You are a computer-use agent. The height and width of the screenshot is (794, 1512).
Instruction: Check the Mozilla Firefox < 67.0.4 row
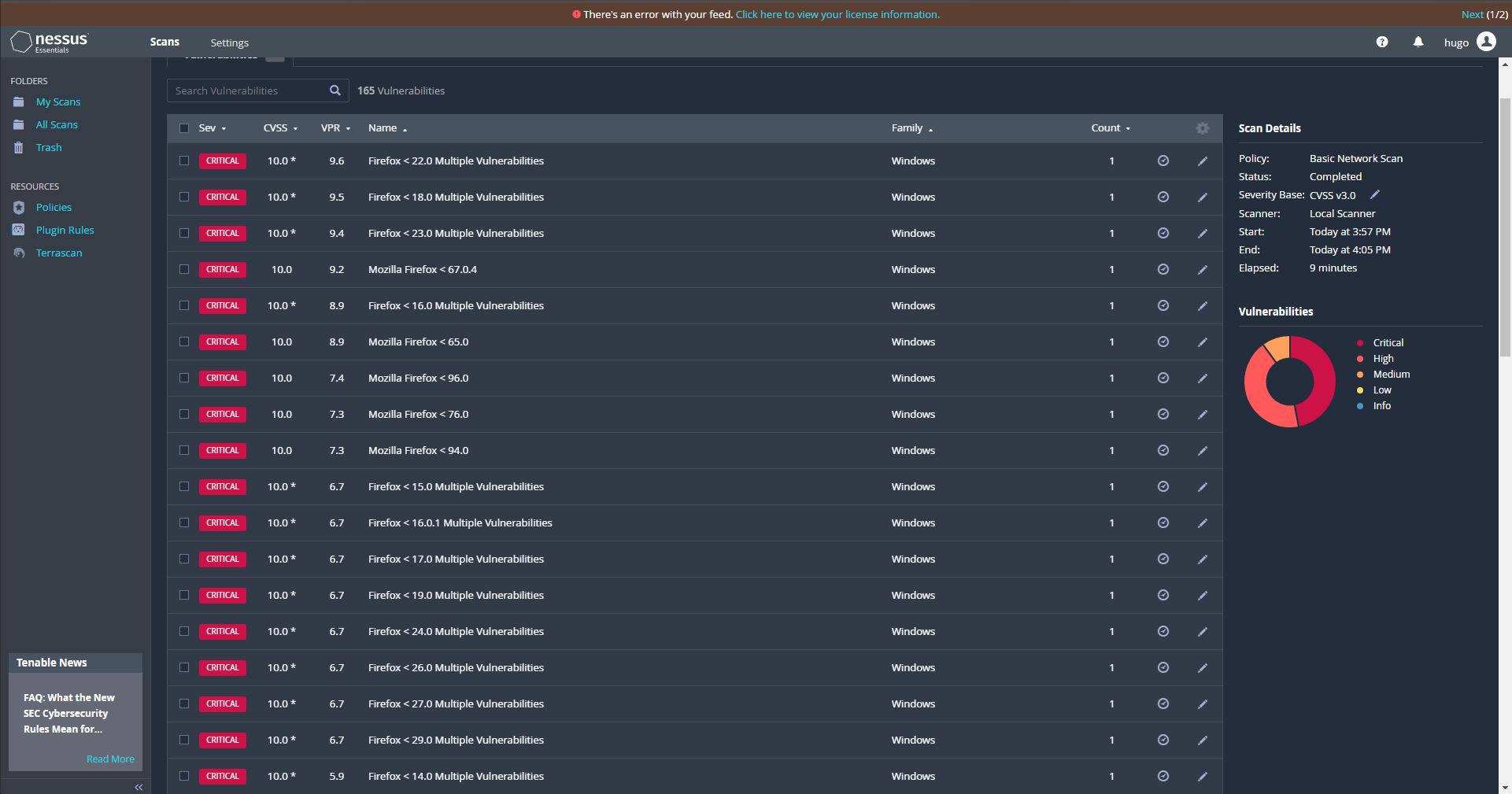(183, 269)
